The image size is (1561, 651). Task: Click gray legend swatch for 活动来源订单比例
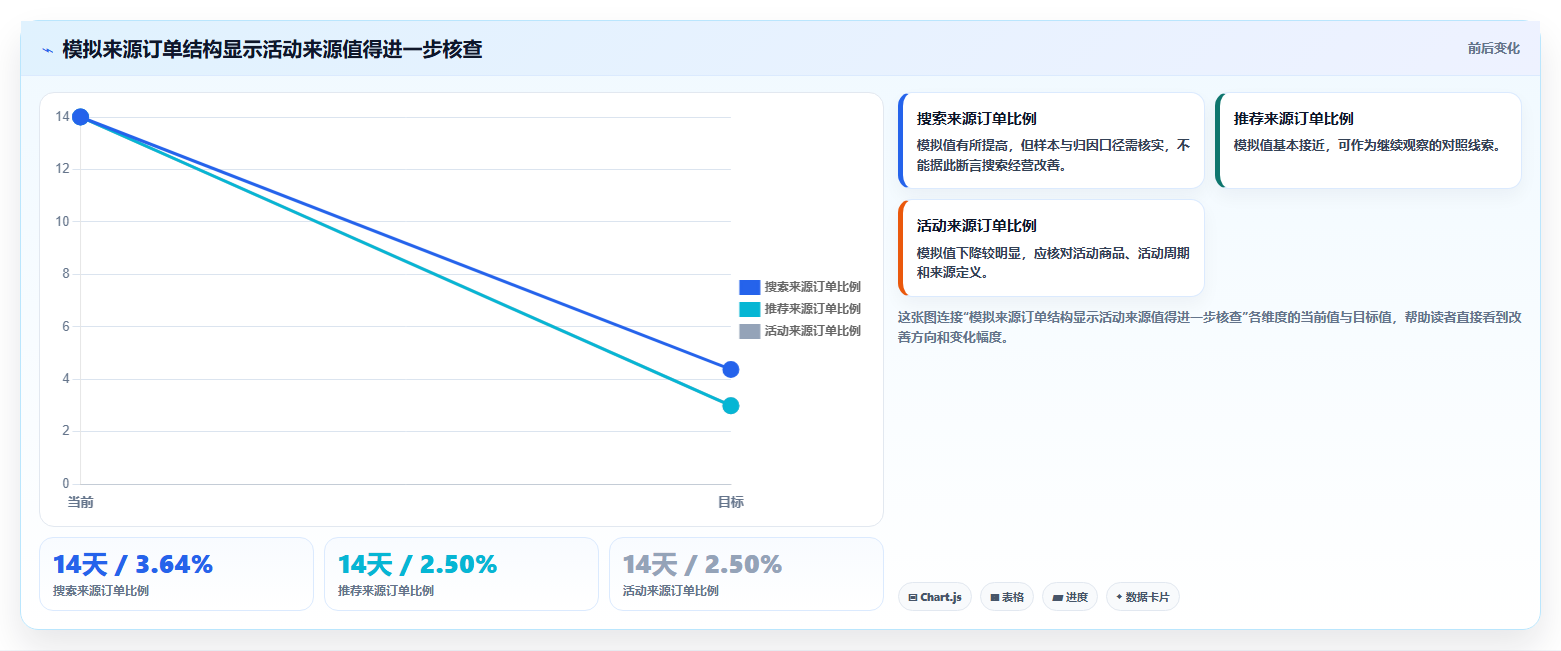(750, 331)
